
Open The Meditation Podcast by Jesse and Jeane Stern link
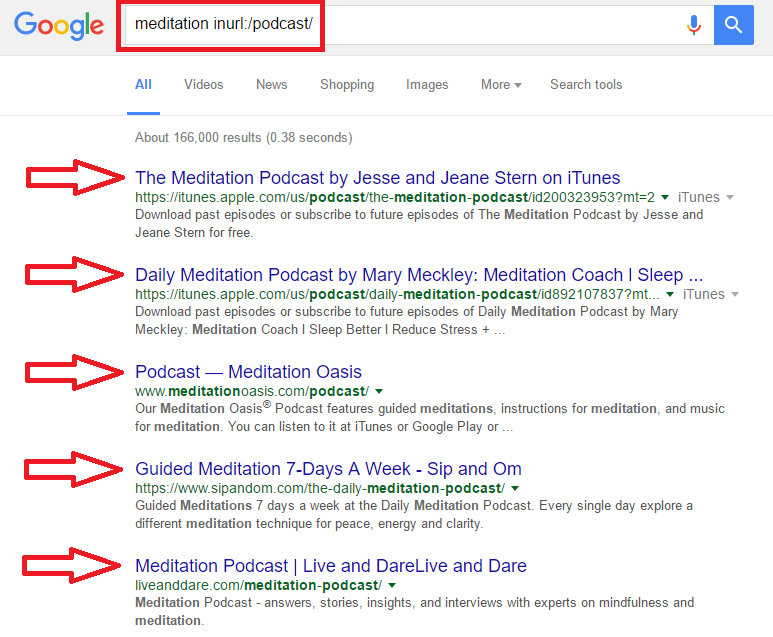click(x=378, y=177)
